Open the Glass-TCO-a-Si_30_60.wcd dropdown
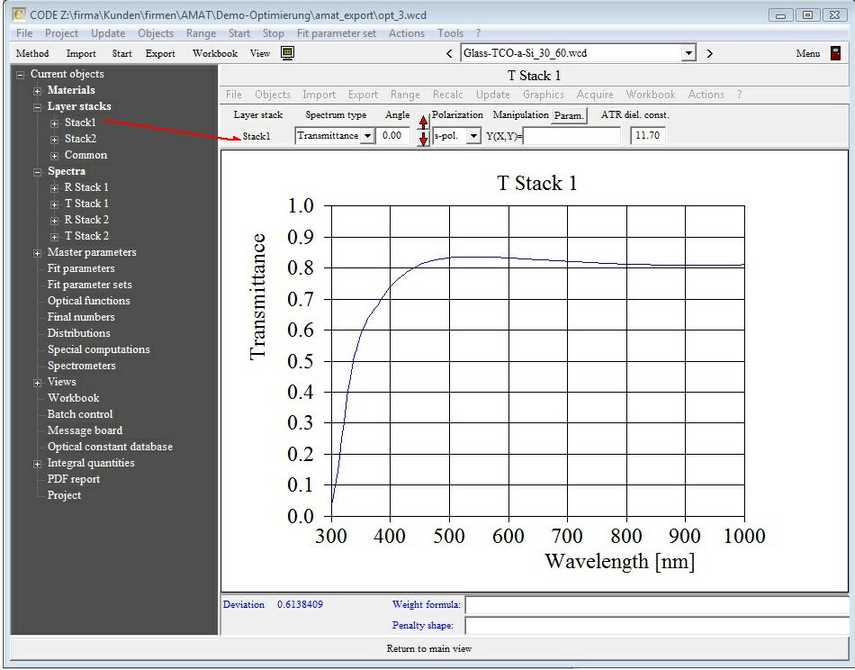The height and width of the screenshot is (670, 855). point(689,53)
